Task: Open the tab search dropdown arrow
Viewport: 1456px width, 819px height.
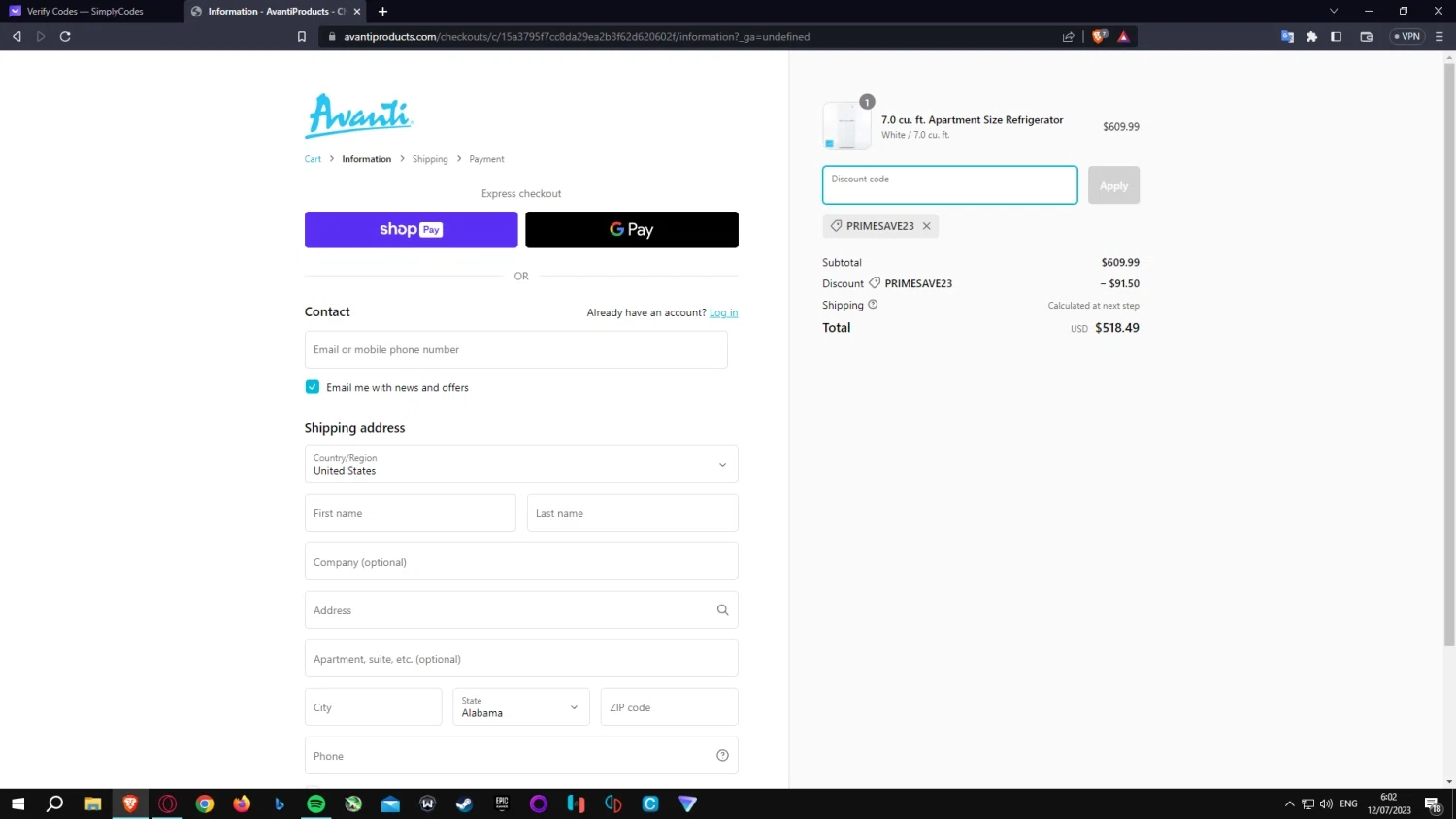Action: (x=1334, y=11)
